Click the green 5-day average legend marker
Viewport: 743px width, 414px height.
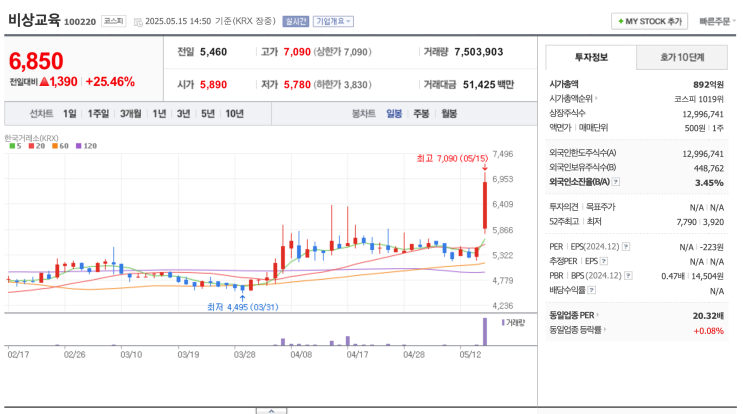(x=12, y=146)
